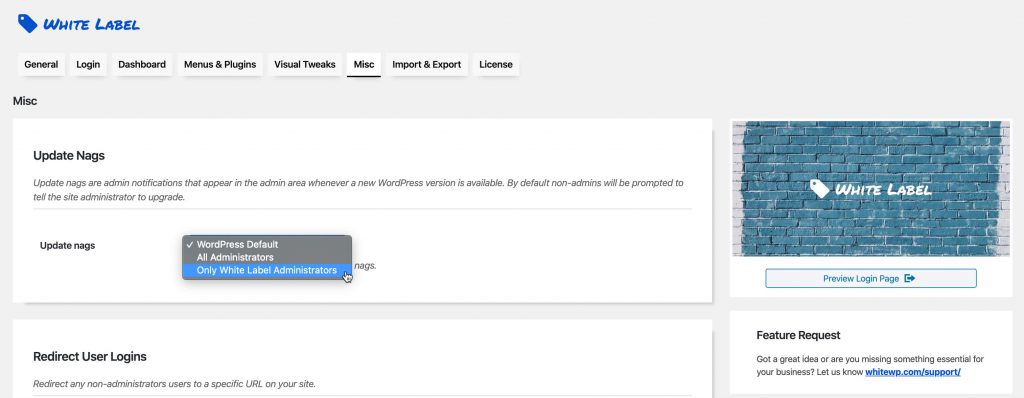Click the Preview Login Page button
This screenshot has width=1024, height=398.
[x=871, y=278]
